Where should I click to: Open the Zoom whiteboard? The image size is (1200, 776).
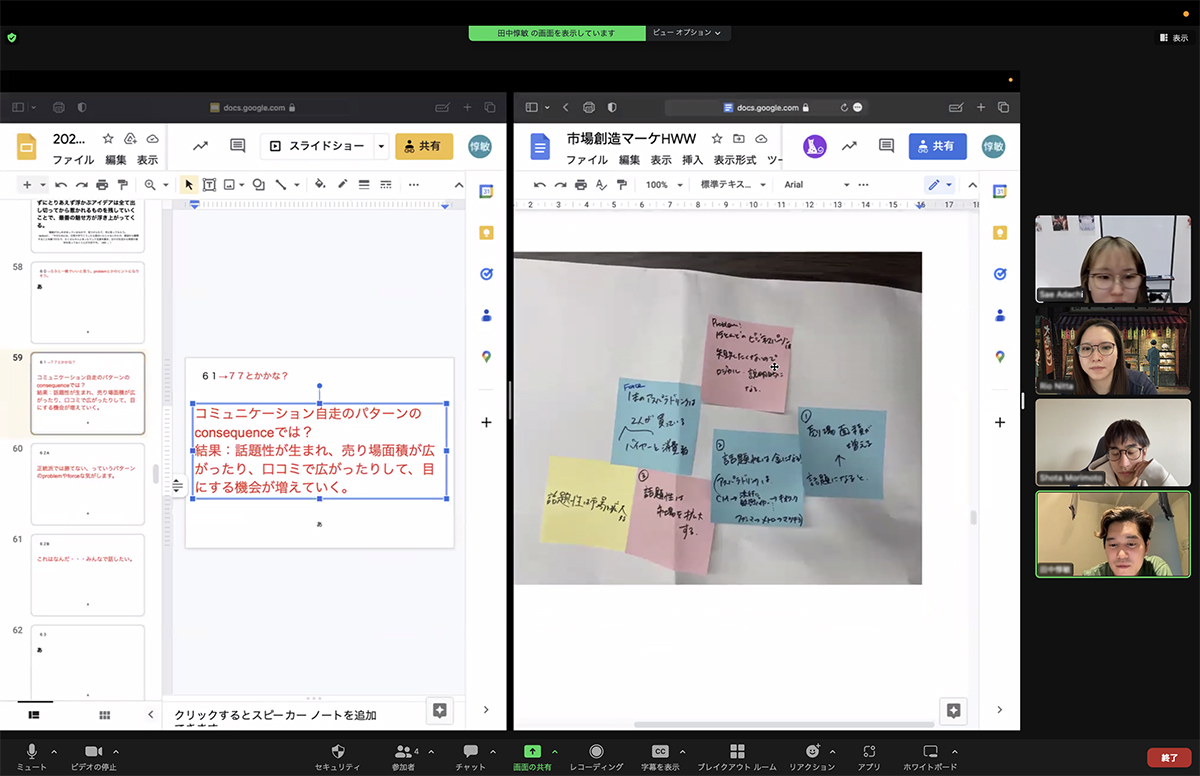point(930,751)
